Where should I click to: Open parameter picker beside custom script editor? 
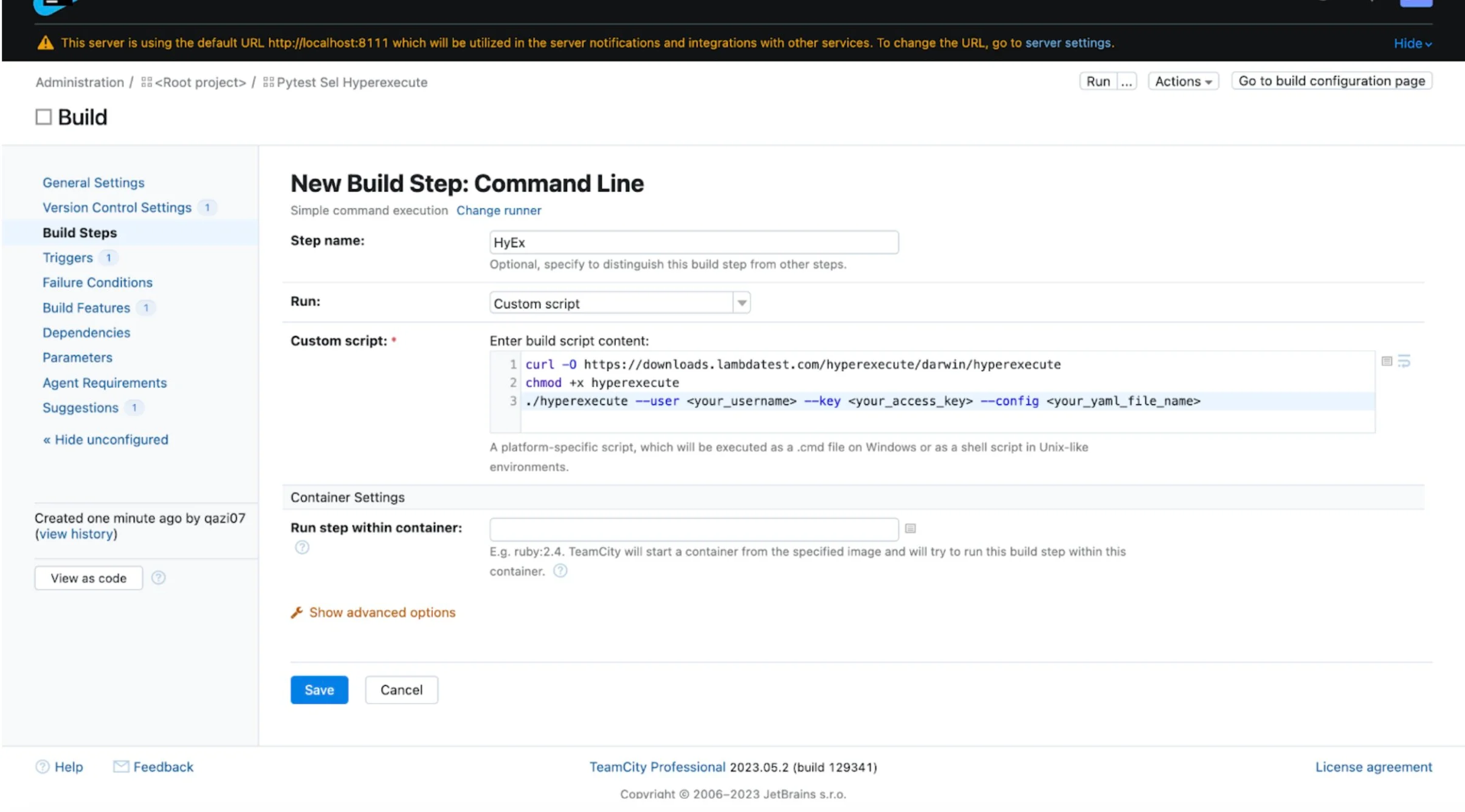click(1386, 362)
